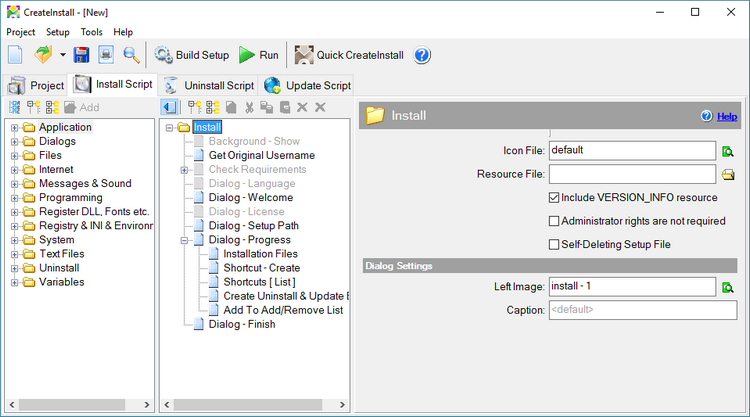Select Get Original Username in the script
Image resolution: width=750 pixels, height=417 pixels.
262,155
